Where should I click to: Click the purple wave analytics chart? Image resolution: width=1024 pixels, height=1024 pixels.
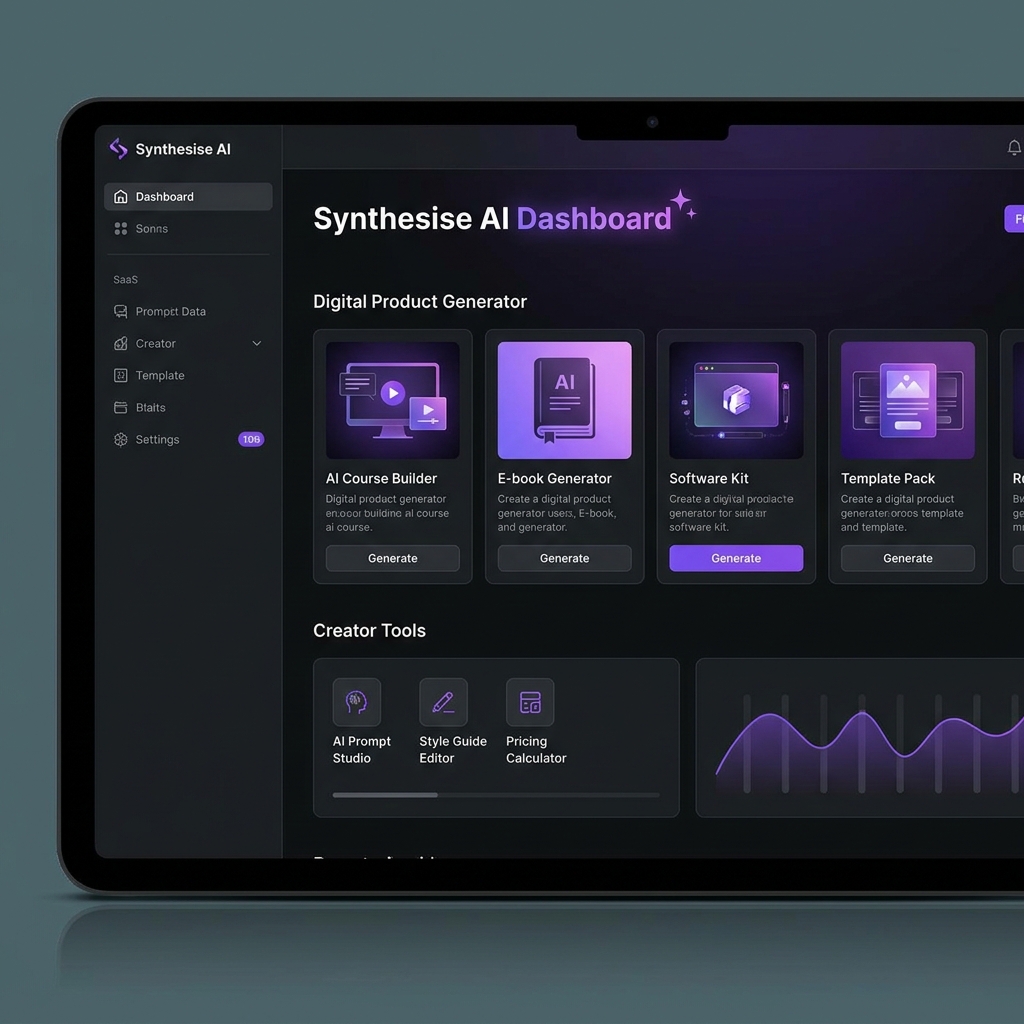tap(860, 738)
